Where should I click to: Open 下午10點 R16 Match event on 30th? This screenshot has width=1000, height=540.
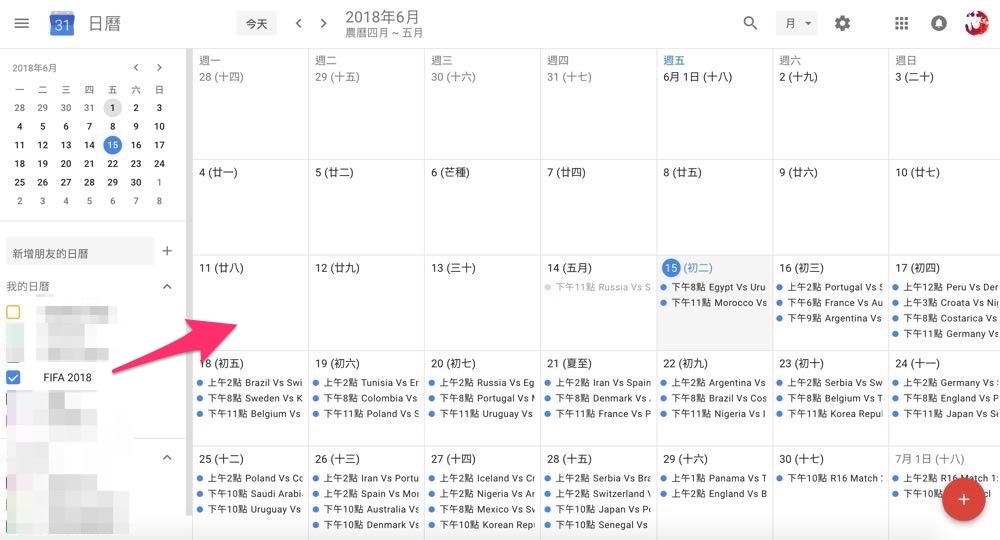pyautogui.click(x=830, y=478)
